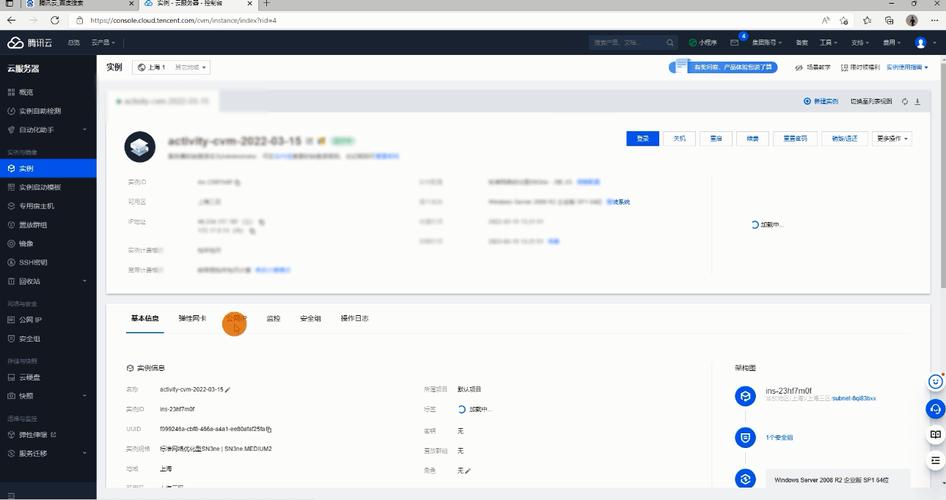Switch to the 操作日志 tab

coord(354,318)
